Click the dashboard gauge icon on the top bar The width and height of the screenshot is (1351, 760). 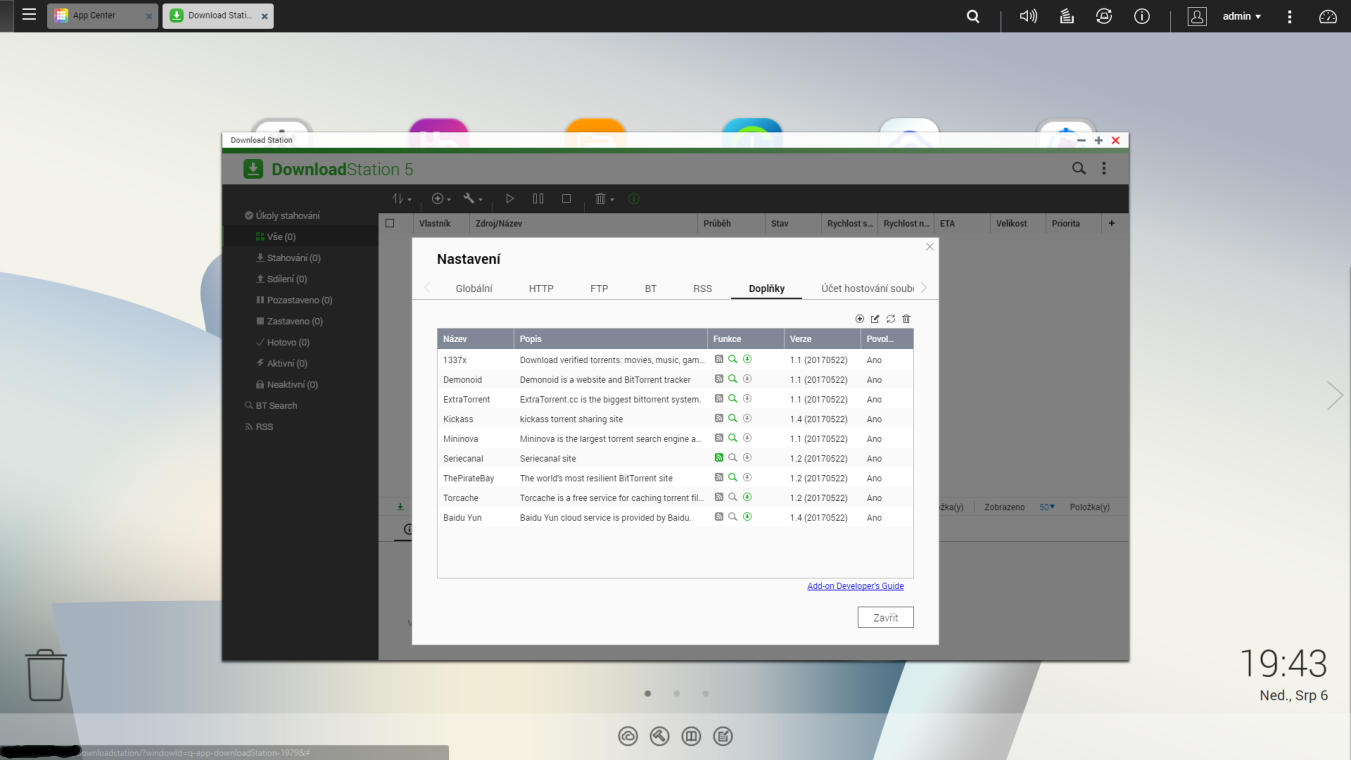coord(1328,16)
